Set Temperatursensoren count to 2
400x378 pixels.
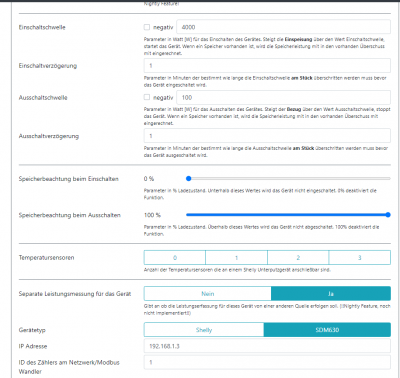point(298,258)
